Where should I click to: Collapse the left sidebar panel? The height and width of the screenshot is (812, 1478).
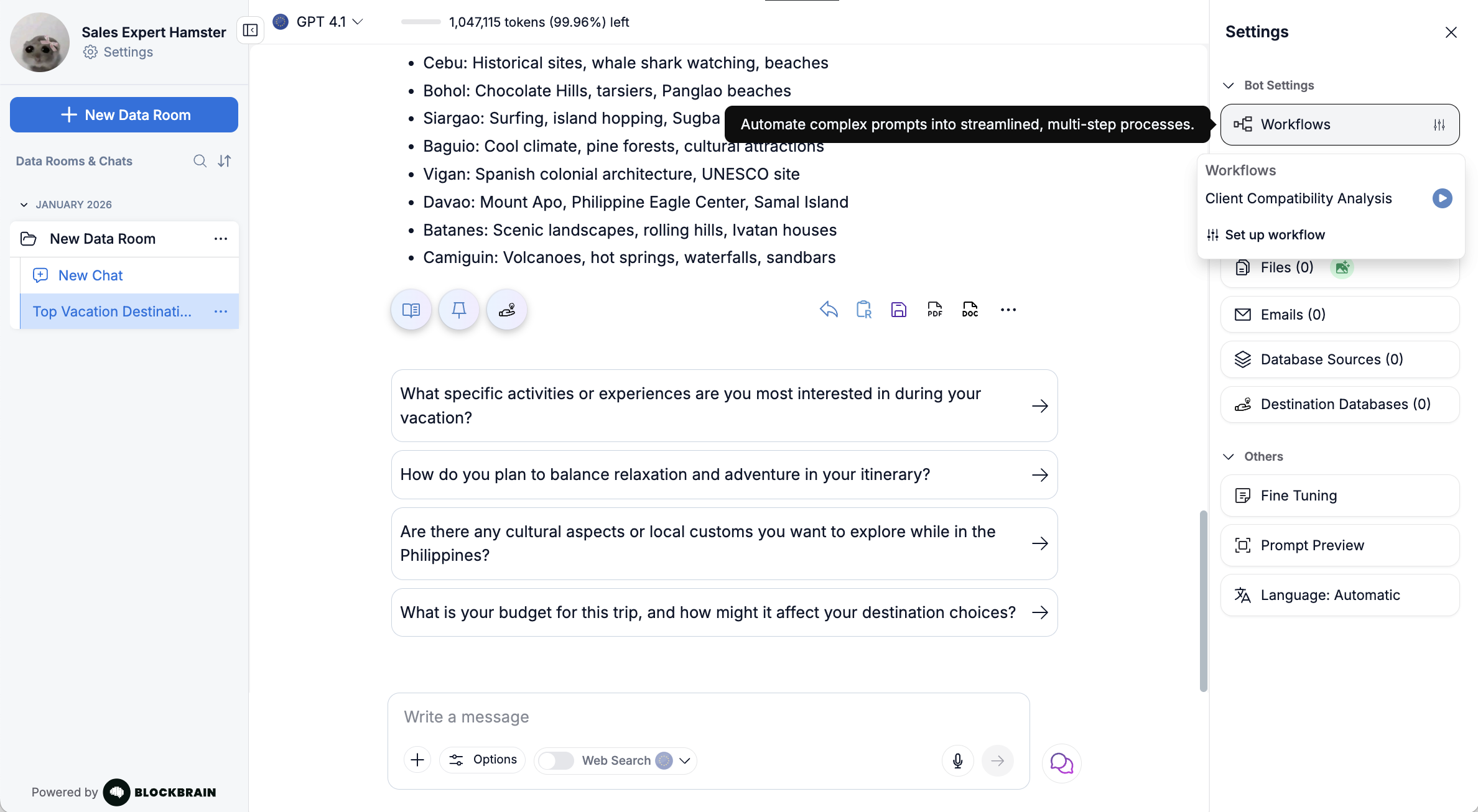pyautogui.click(x=250, y=30)
